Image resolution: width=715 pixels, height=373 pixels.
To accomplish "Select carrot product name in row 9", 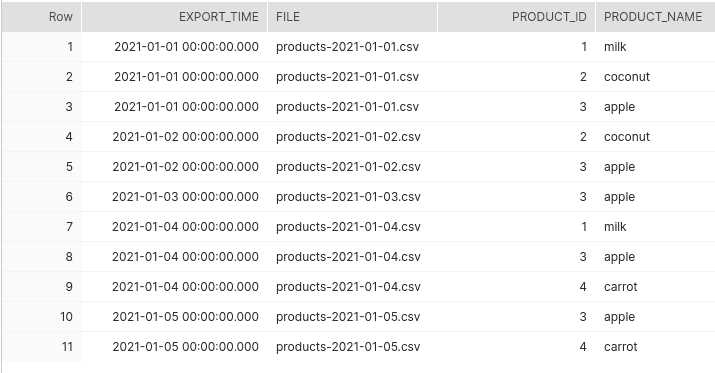I will tap(655, 287).
